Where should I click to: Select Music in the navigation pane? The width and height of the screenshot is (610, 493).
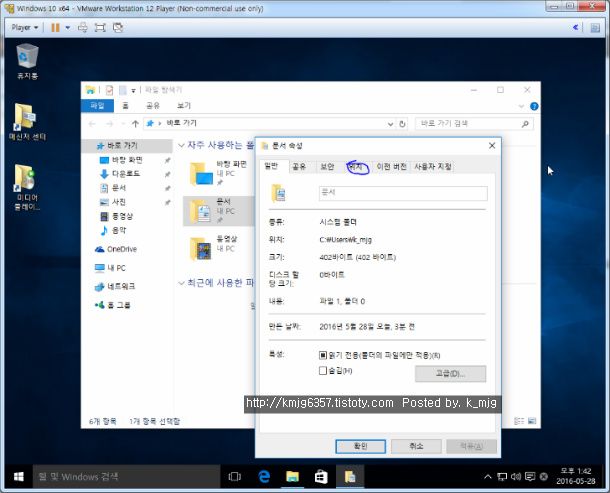point(119,230)
